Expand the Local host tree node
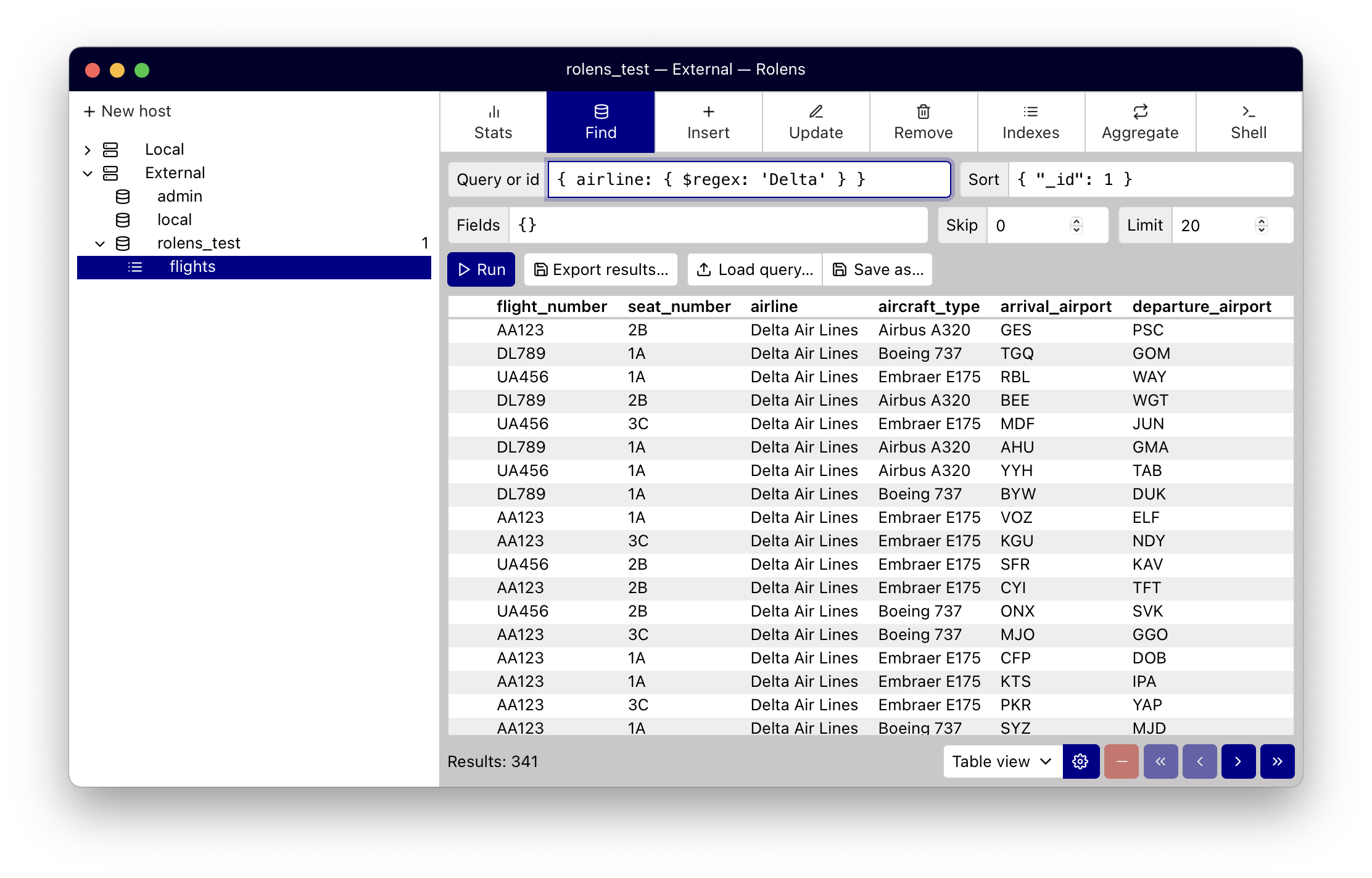This screenshot has width=1372, height=878. (88, 150)
